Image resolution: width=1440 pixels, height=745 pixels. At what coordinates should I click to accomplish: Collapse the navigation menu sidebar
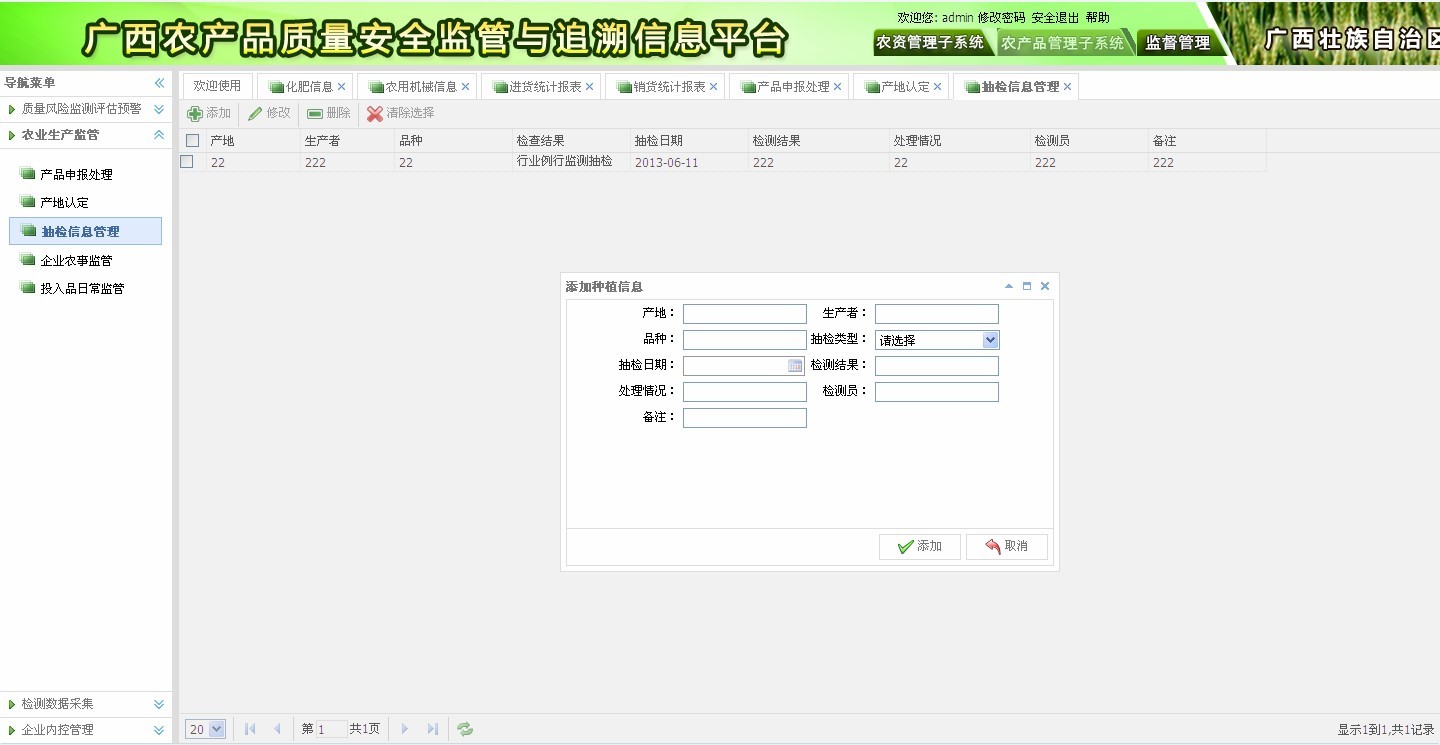[159, 83]
